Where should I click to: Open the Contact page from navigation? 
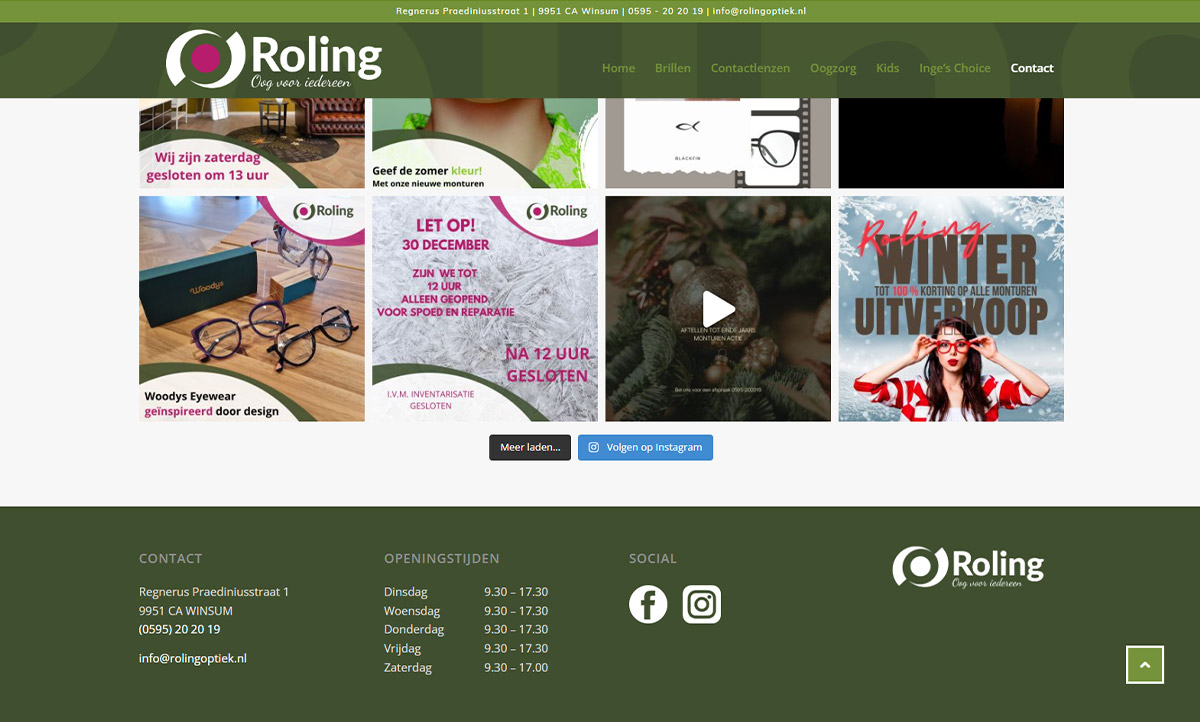[x=1031, y=68]
